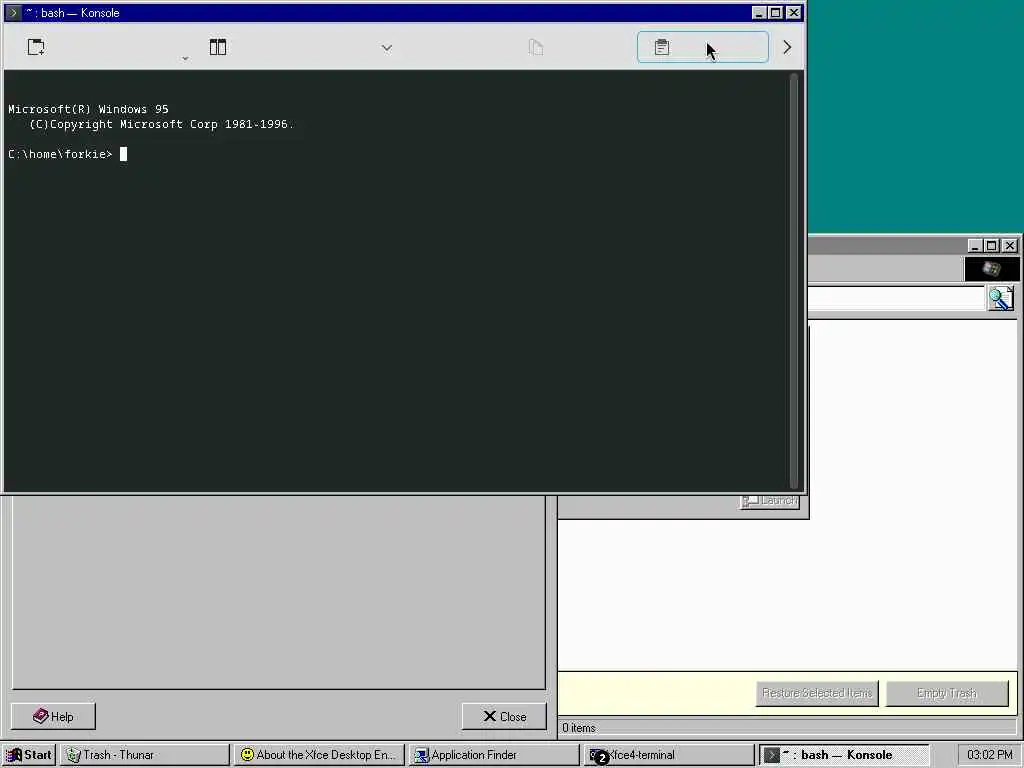
Task: Click inside the terminal at the C:\home\forkie prompt
Action: pyautogui.click(x=123, y=154)
